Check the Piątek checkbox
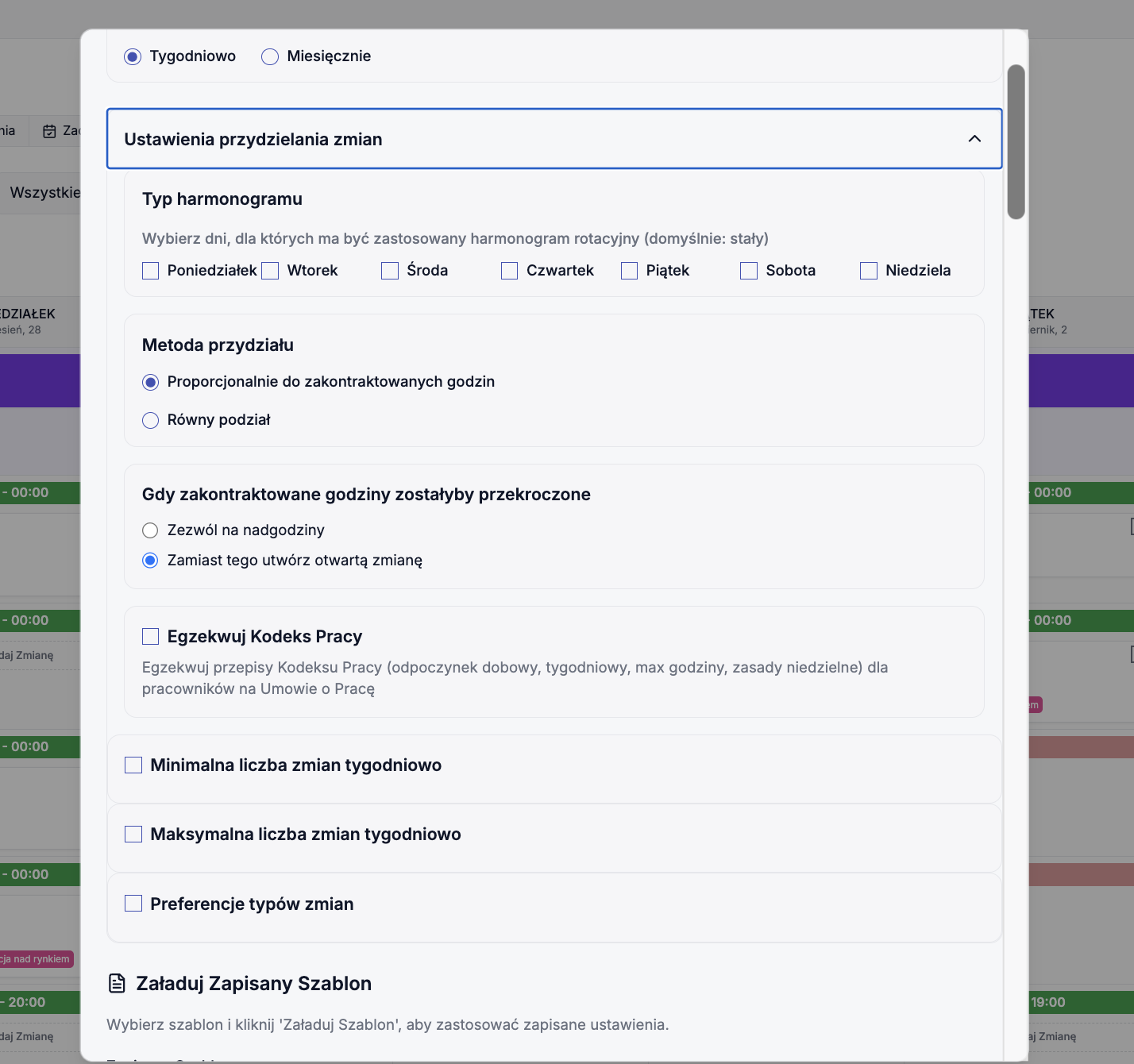The height and width of the screenshot is (1064, 1134). 629,271
